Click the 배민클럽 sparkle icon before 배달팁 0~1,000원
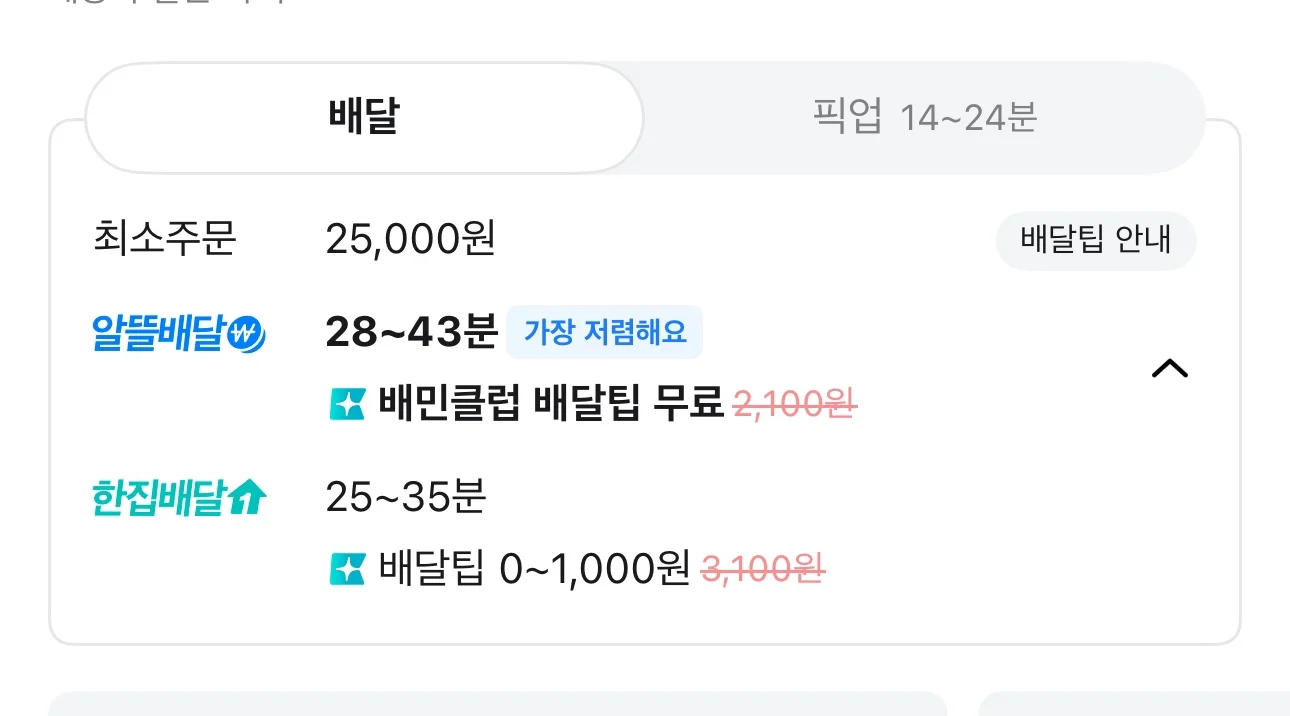Screen dimensions: 1290x716 coord(347,569)
